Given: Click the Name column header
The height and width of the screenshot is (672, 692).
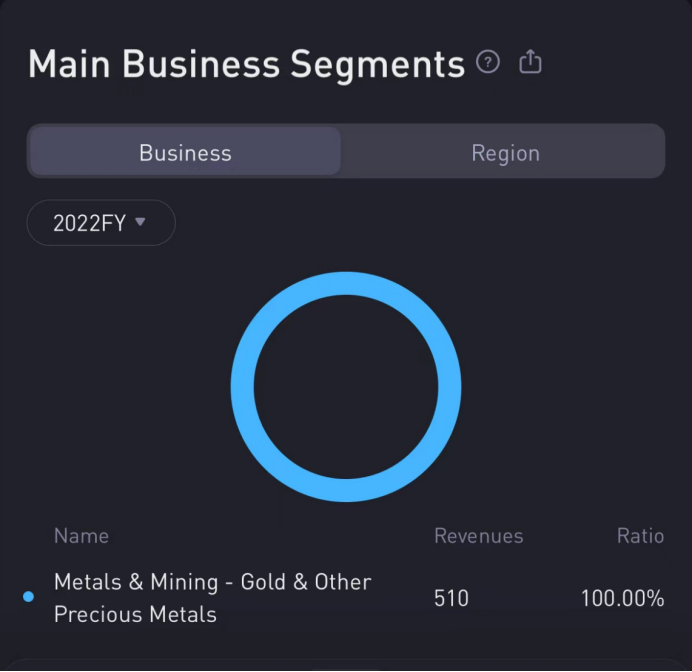Looking at the screenshot, I should [x=81, y=536].
